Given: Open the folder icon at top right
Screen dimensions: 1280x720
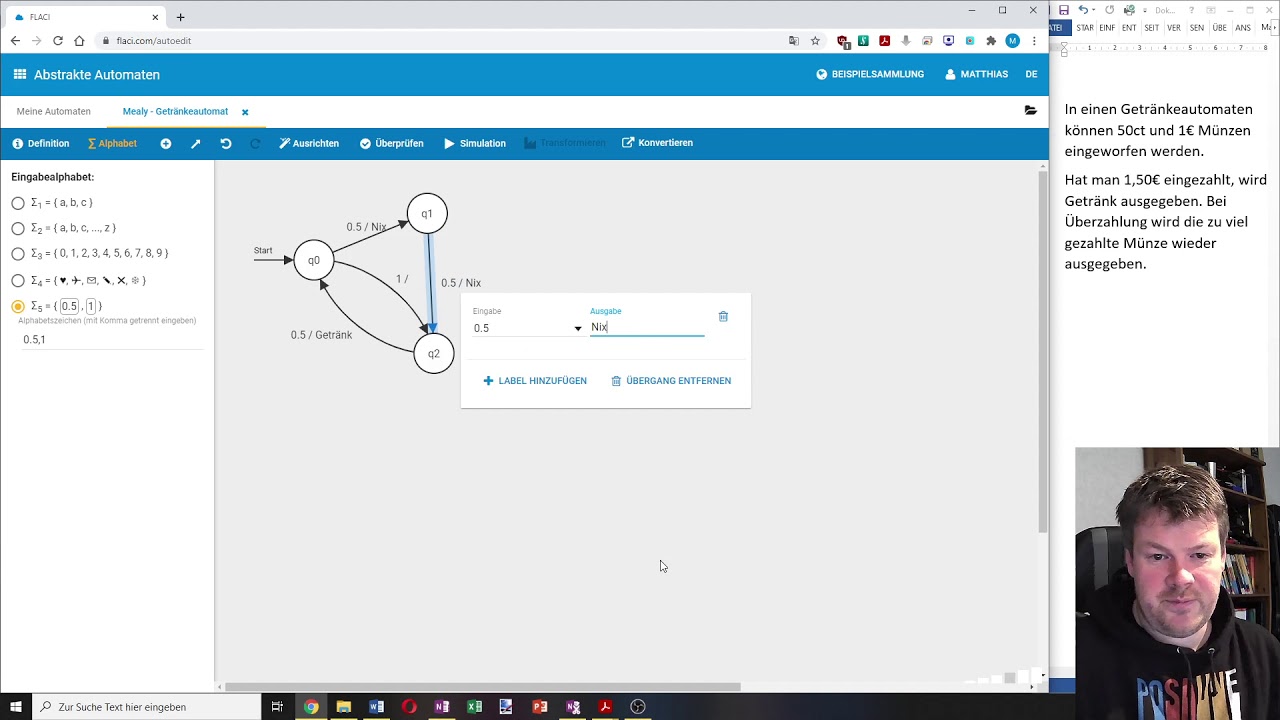Looking at the screenshot, I should (x=1030, y=111).
